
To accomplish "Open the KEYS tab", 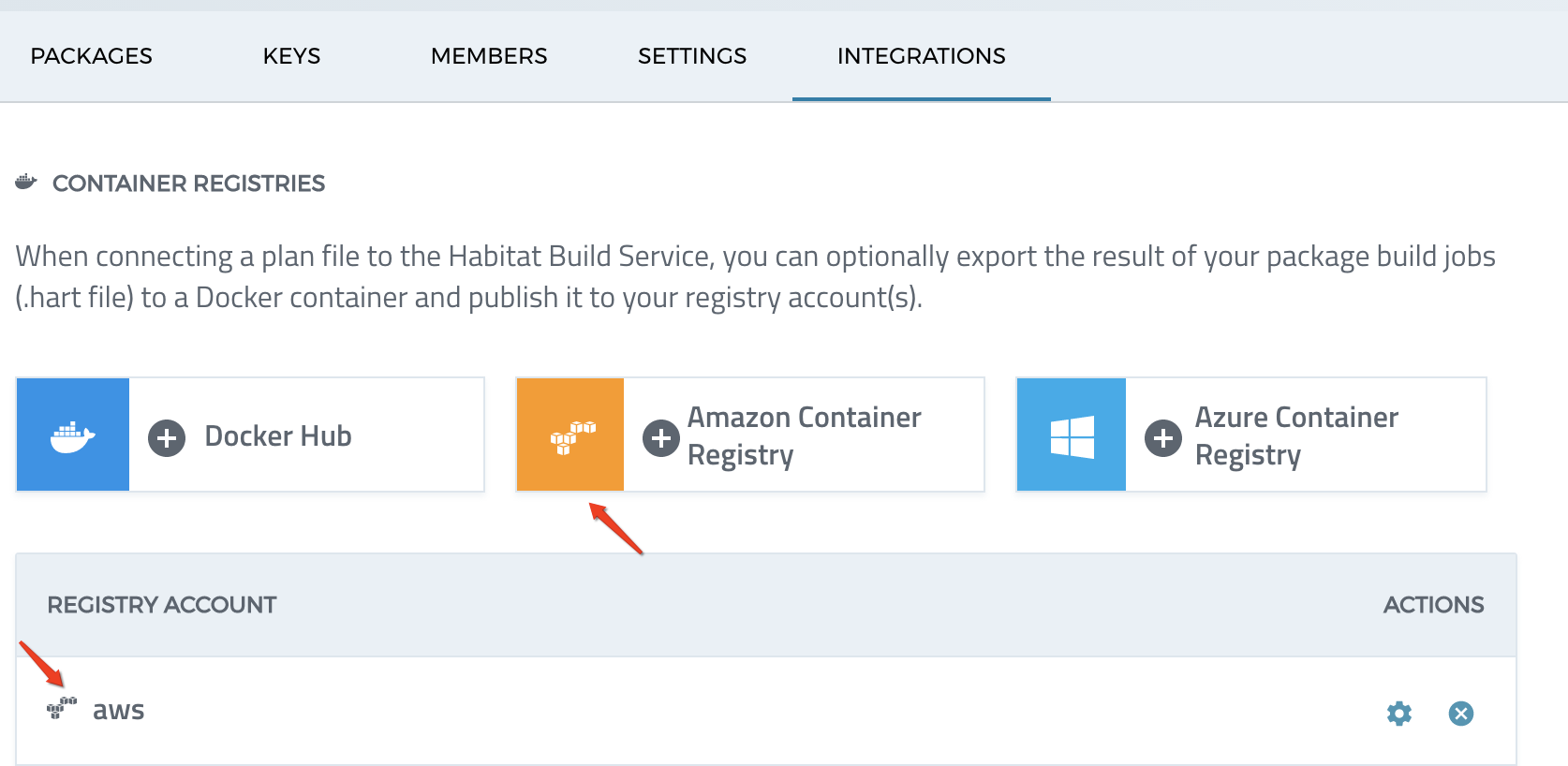I will click(x=291, y=56).
